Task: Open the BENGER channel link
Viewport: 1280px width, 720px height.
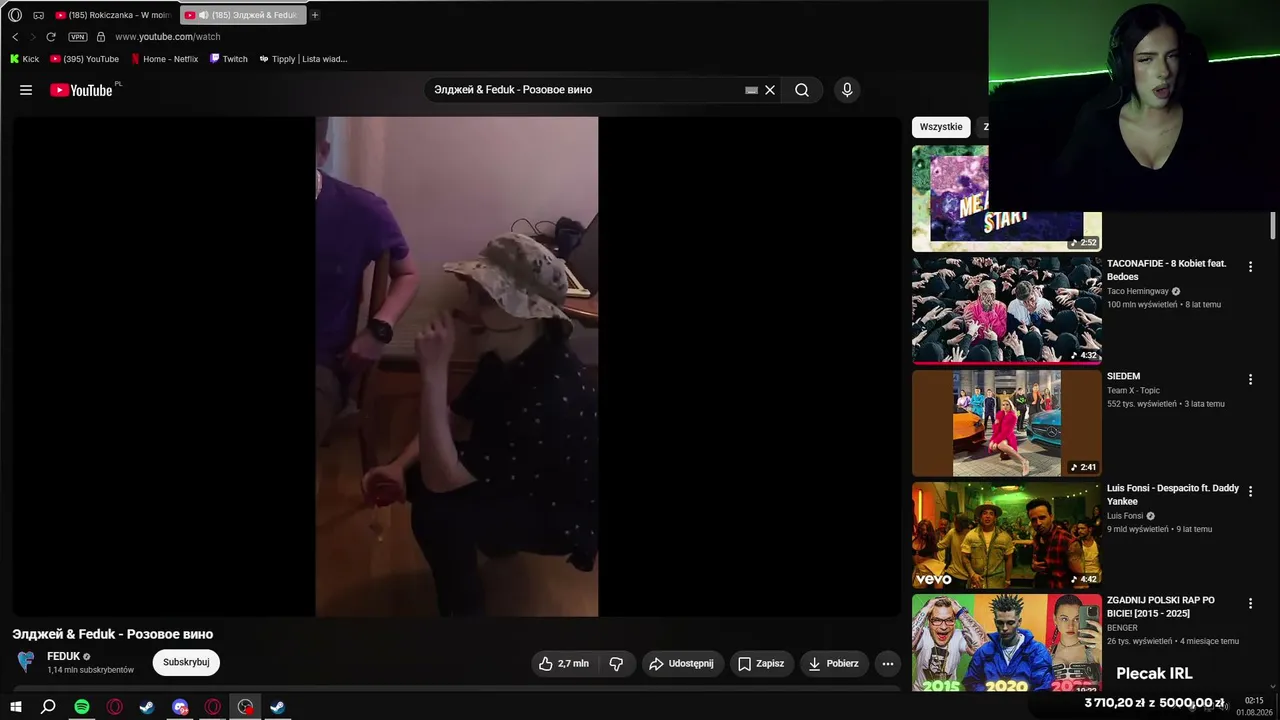Action: (1122, 628)
